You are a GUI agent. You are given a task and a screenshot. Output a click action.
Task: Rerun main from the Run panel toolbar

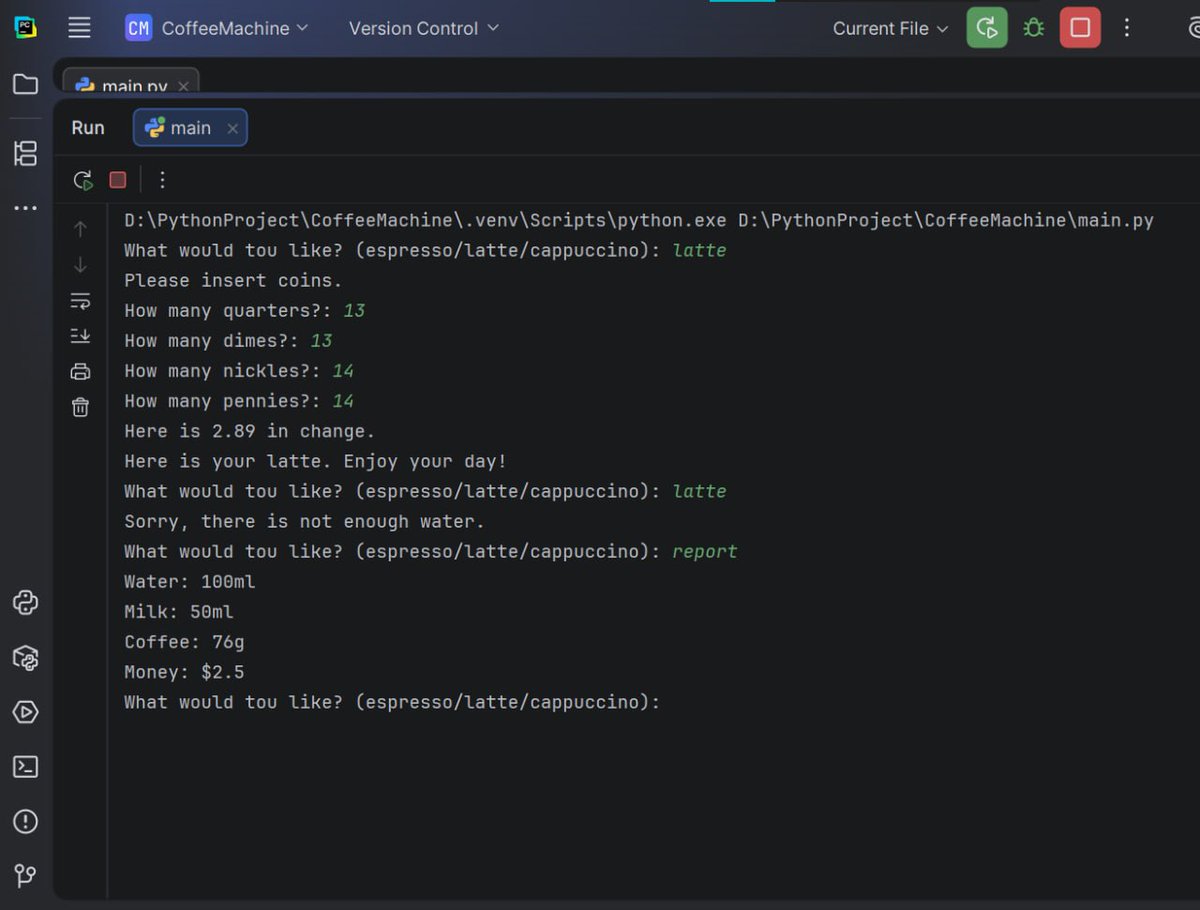coord(83,180)
